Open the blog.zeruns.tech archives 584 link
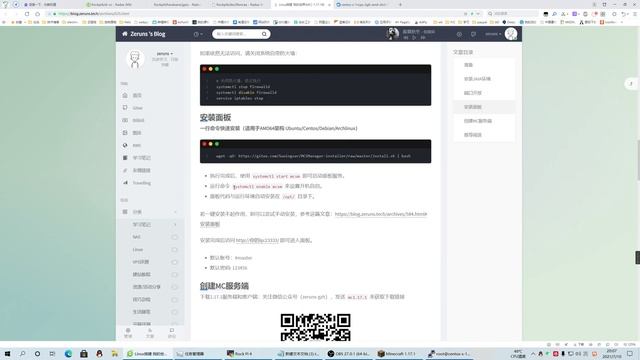 [381, 214]
